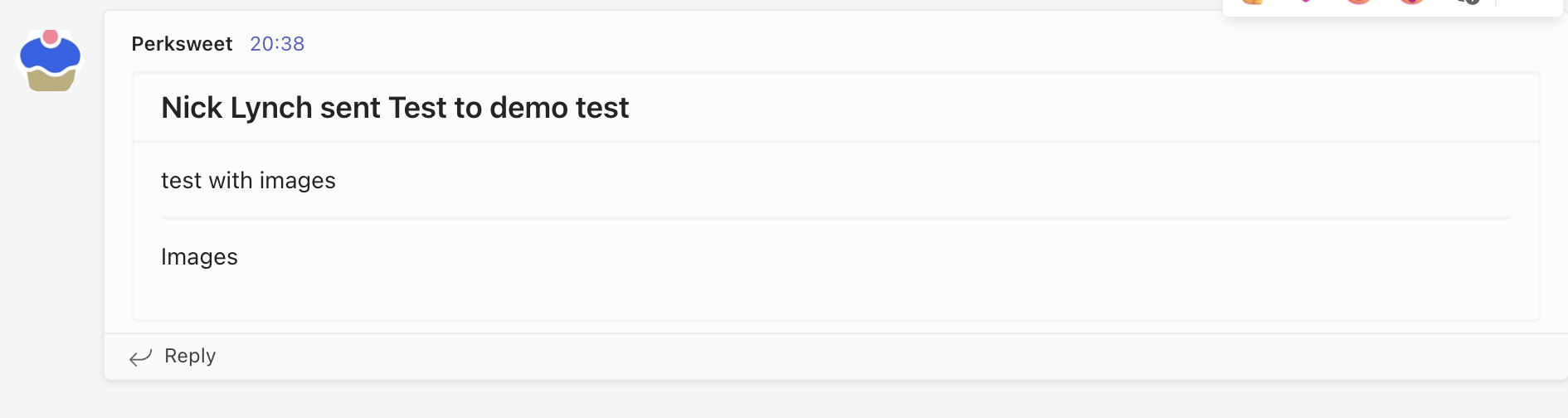Click the reaction bar popup background
Viewport: 1568px width, 418px height.
pos(1392,11)
